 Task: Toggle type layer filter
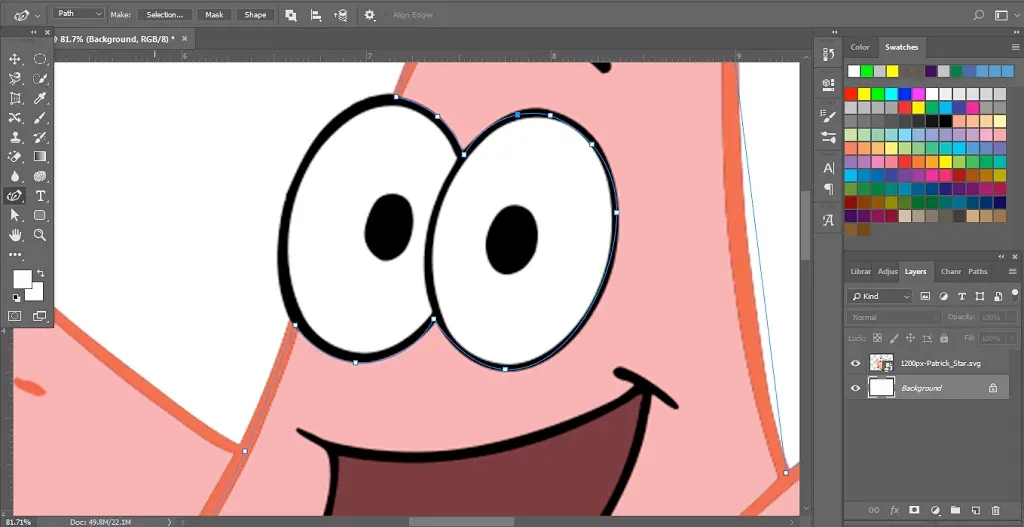(961, 296)
